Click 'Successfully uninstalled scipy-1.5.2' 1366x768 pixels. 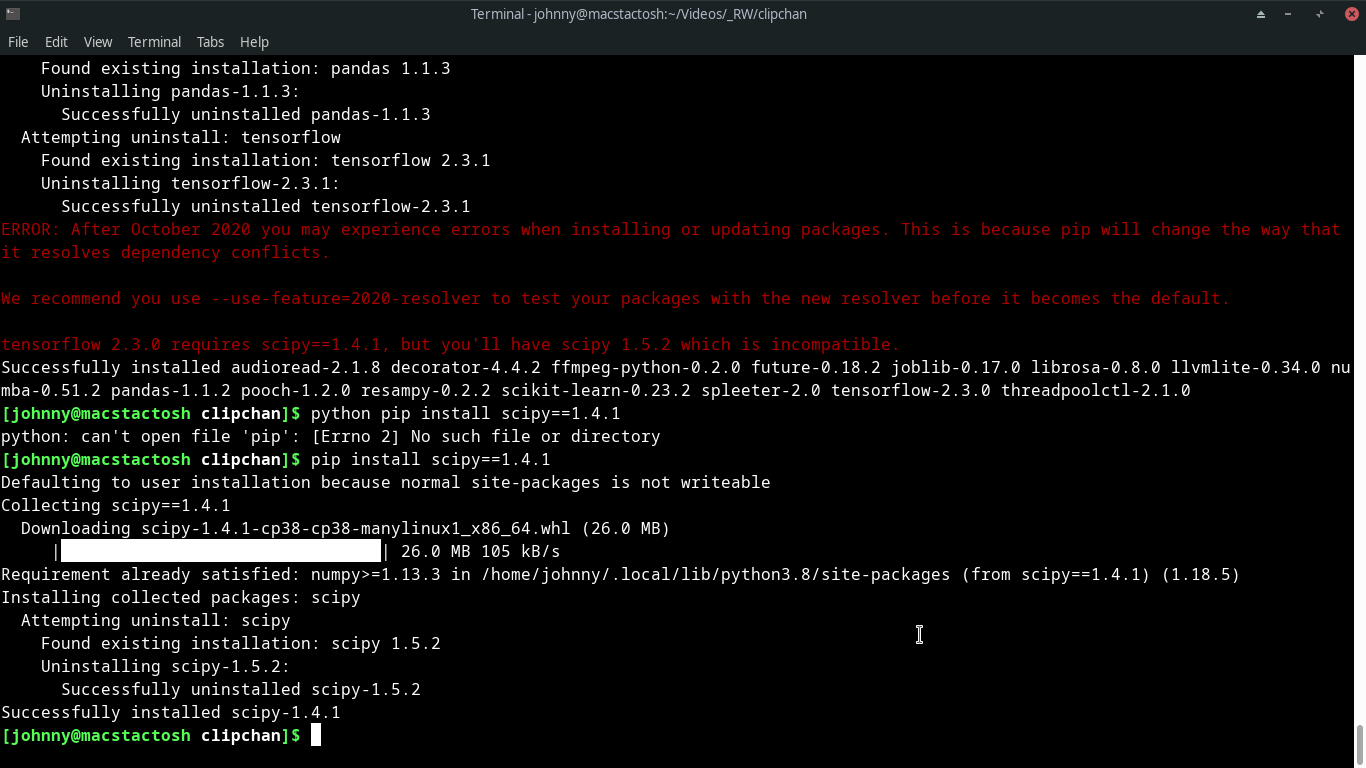[240, 689]
